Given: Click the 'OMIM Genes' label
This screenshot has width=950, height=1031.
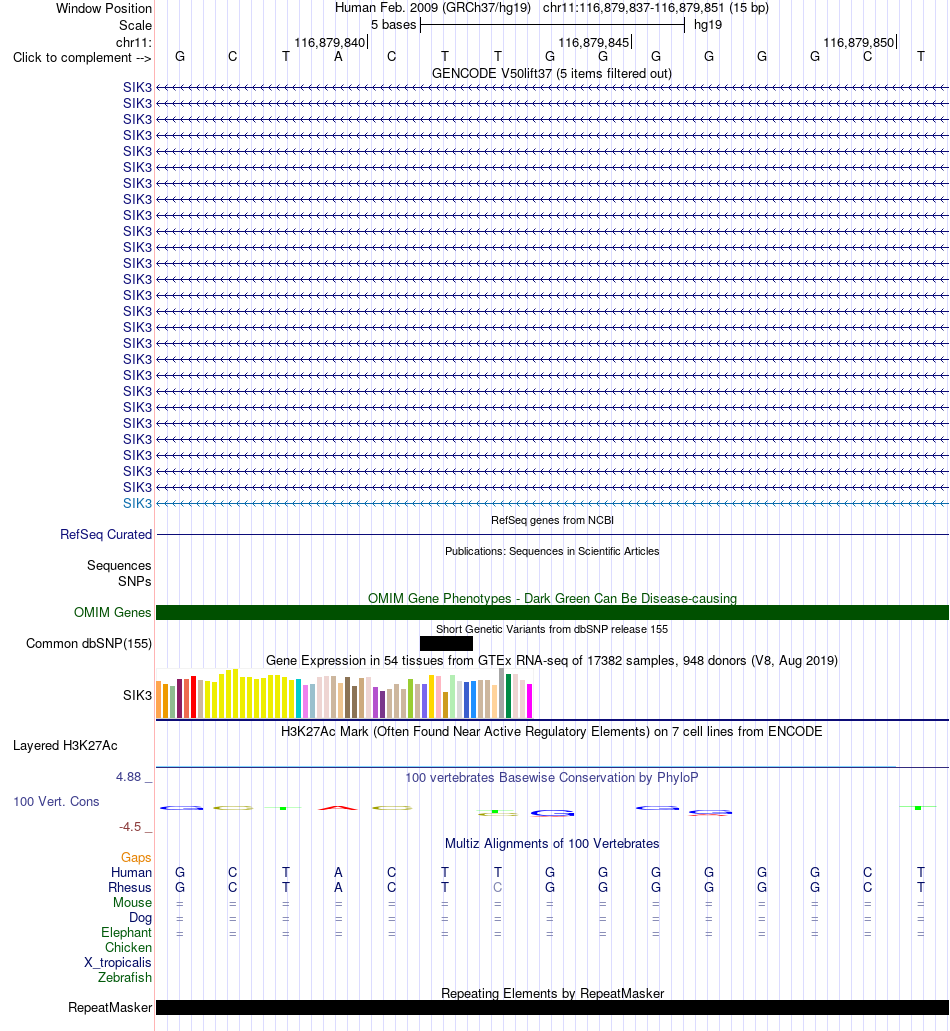Looking at the screenshot, I should coord(112,612).
